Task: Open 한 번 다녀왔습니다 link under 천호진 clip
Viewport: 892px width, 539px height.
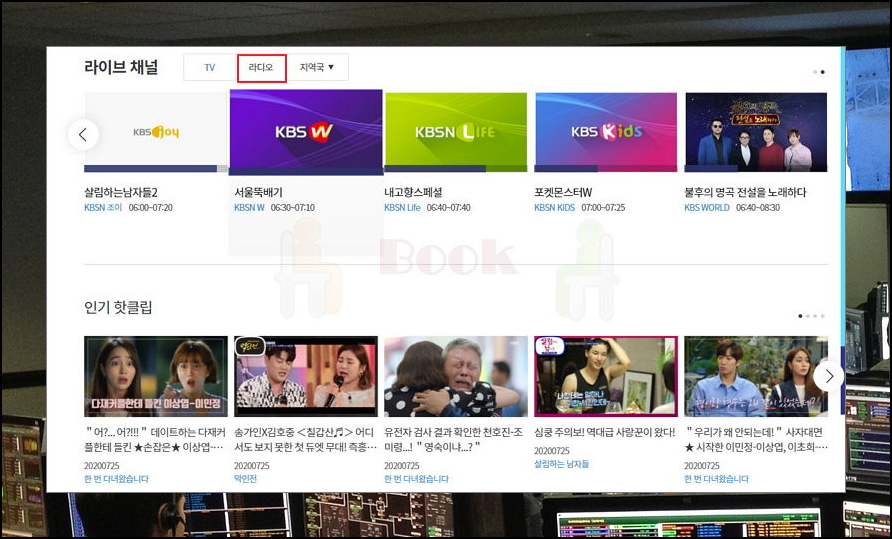Action: pyautogui.click(x=416, y=479)
